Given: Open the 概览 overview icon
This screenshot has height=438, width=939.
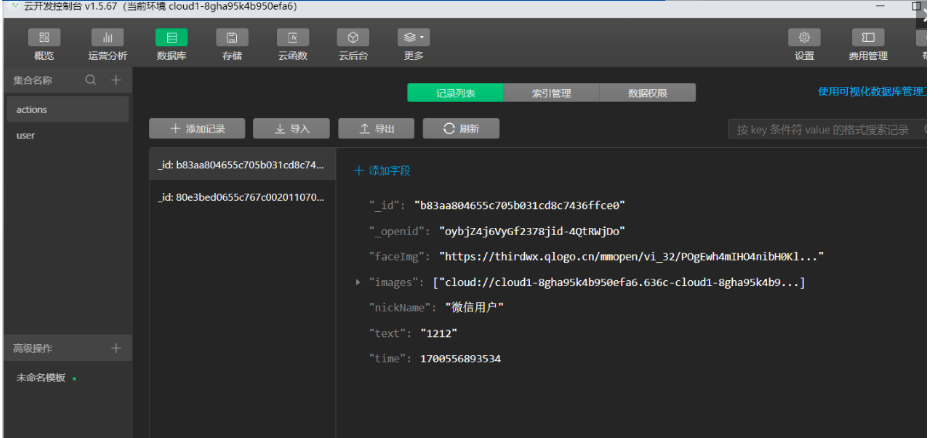Looking at the screenshot, I should pos(44,38).
